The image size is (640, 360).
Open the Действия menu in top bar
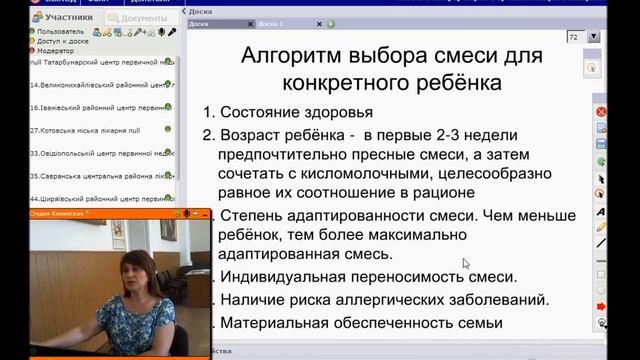tap(150, 1)
